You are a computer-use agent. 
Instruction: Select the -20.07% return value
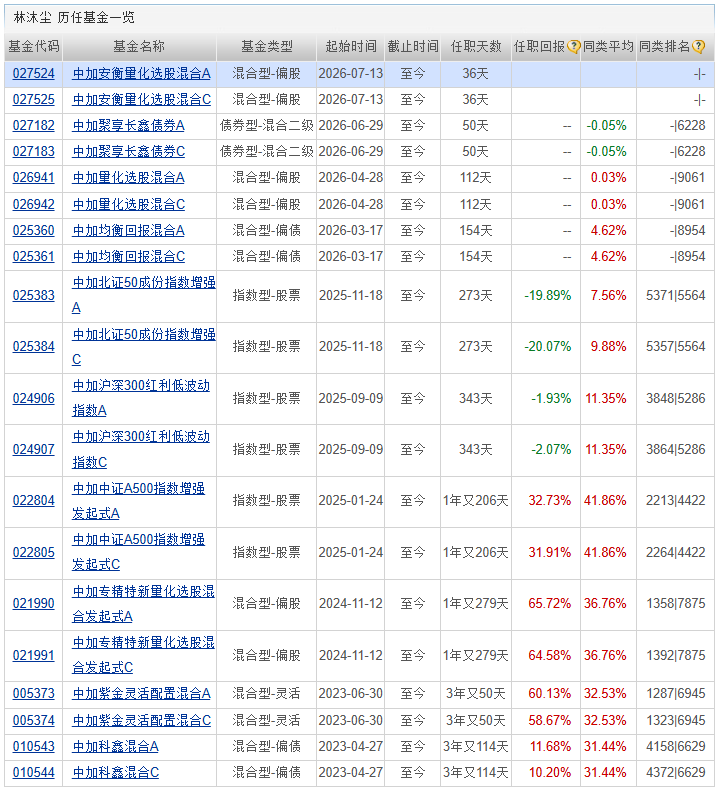(548, 347)
